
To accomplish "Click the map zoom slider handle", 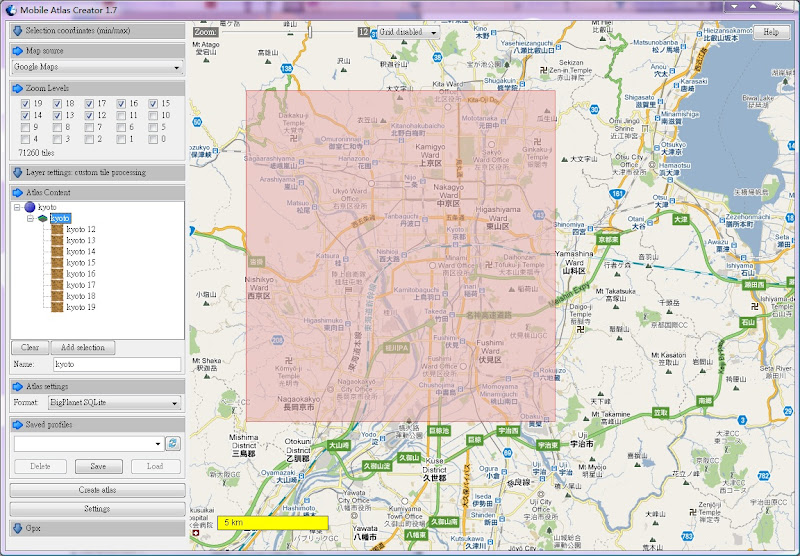I will (x=309, y=32).
